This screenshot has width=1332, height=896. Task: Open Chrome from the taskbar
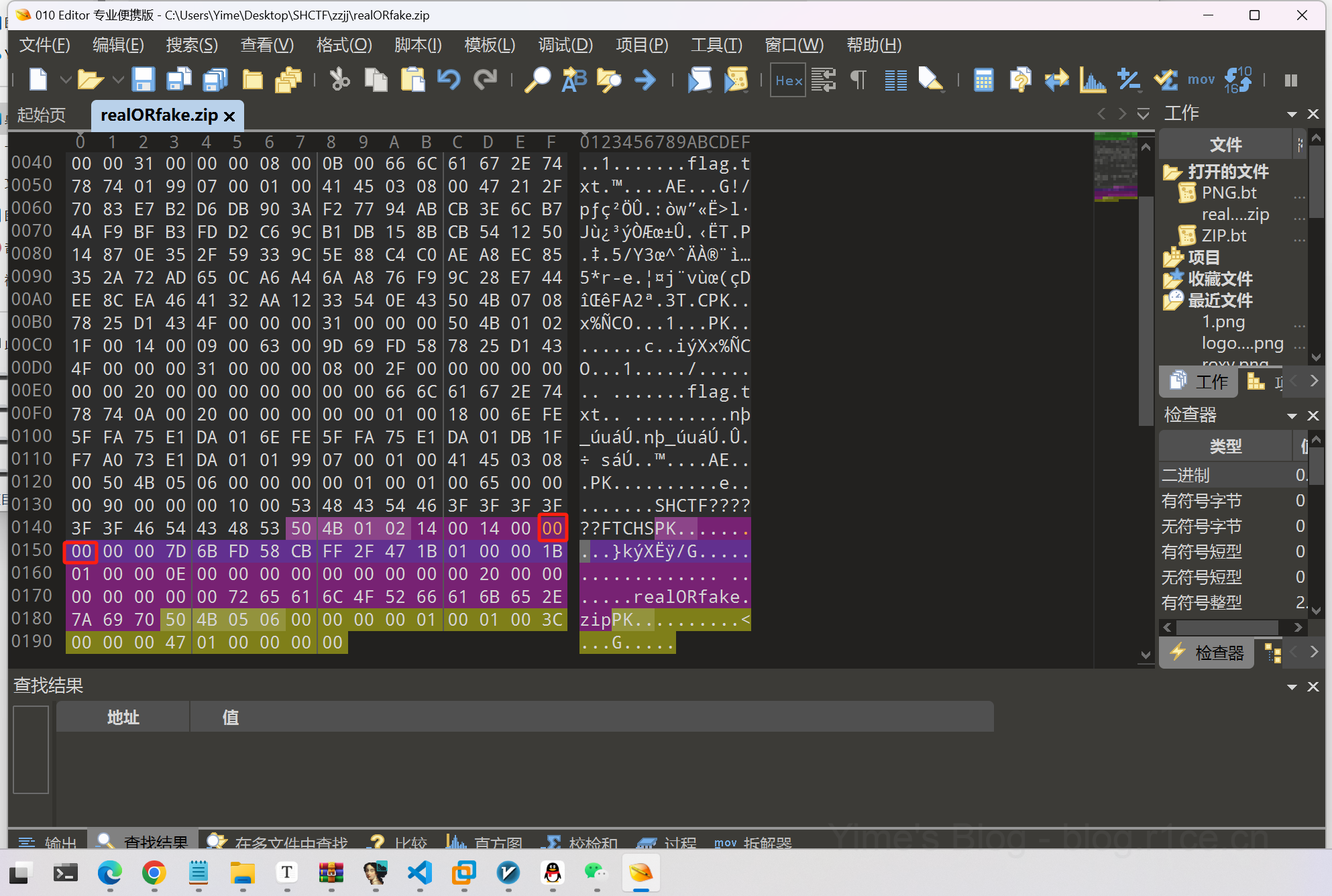(x=154, y=873)
